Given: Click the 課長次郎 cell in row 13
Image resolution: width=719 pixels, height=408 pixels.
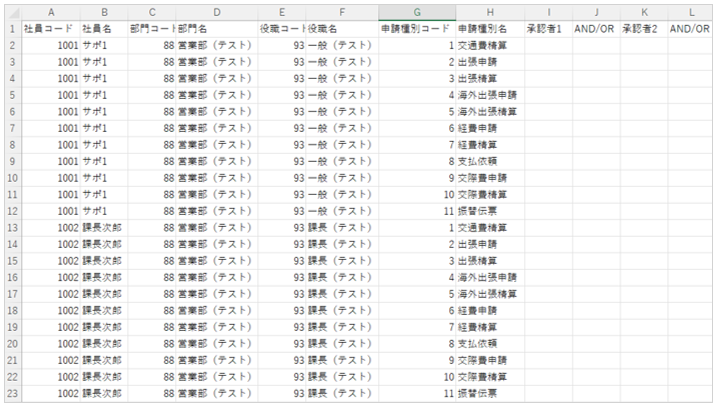Looking at the screenshot, I should [104, 227].
